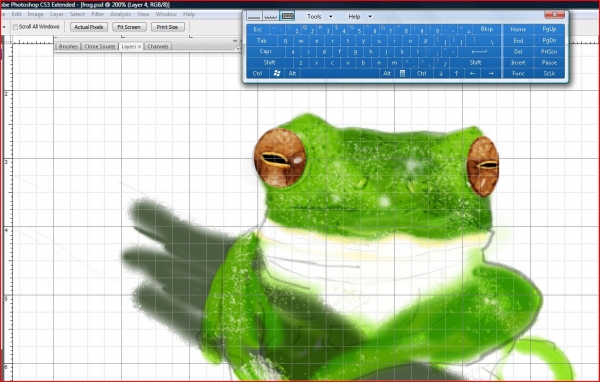Tap the right arrow key
This screenshot has width=600, height=382.
coord(491,73)
